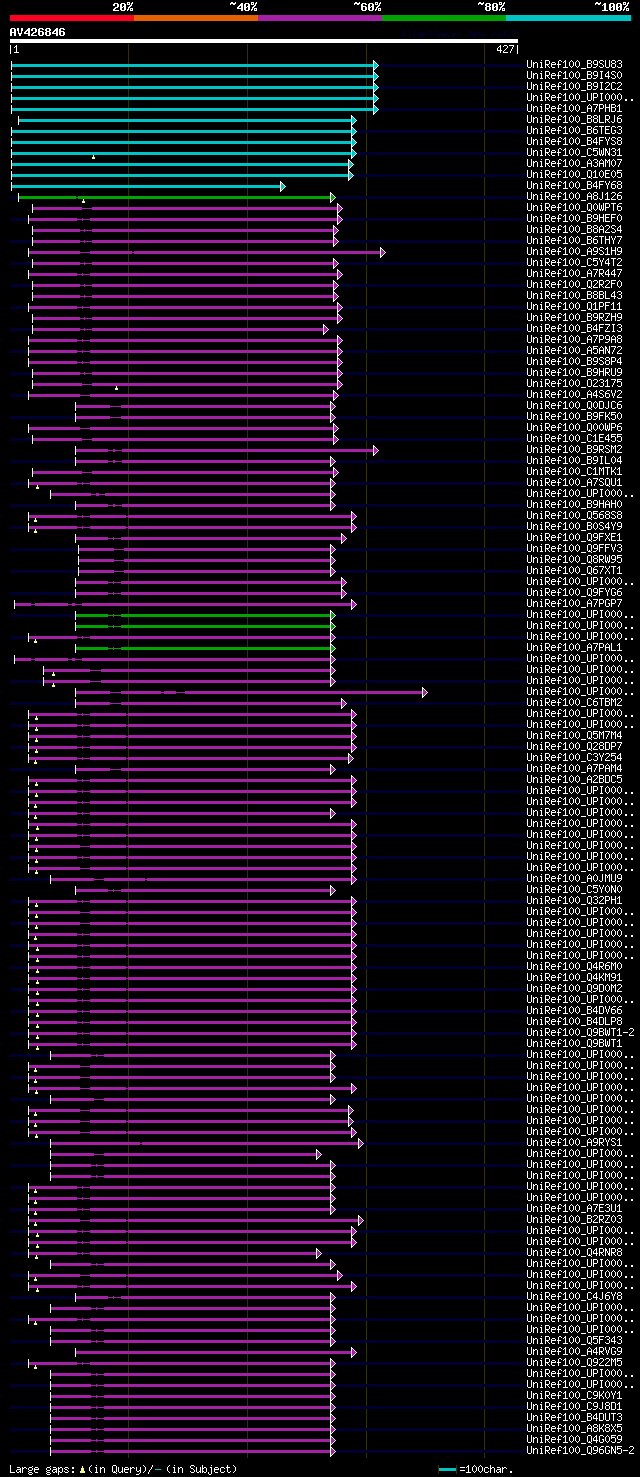Select the UniRef100_Q4R6M0 label
This screenshot has width=640, height=1477.
574,967
